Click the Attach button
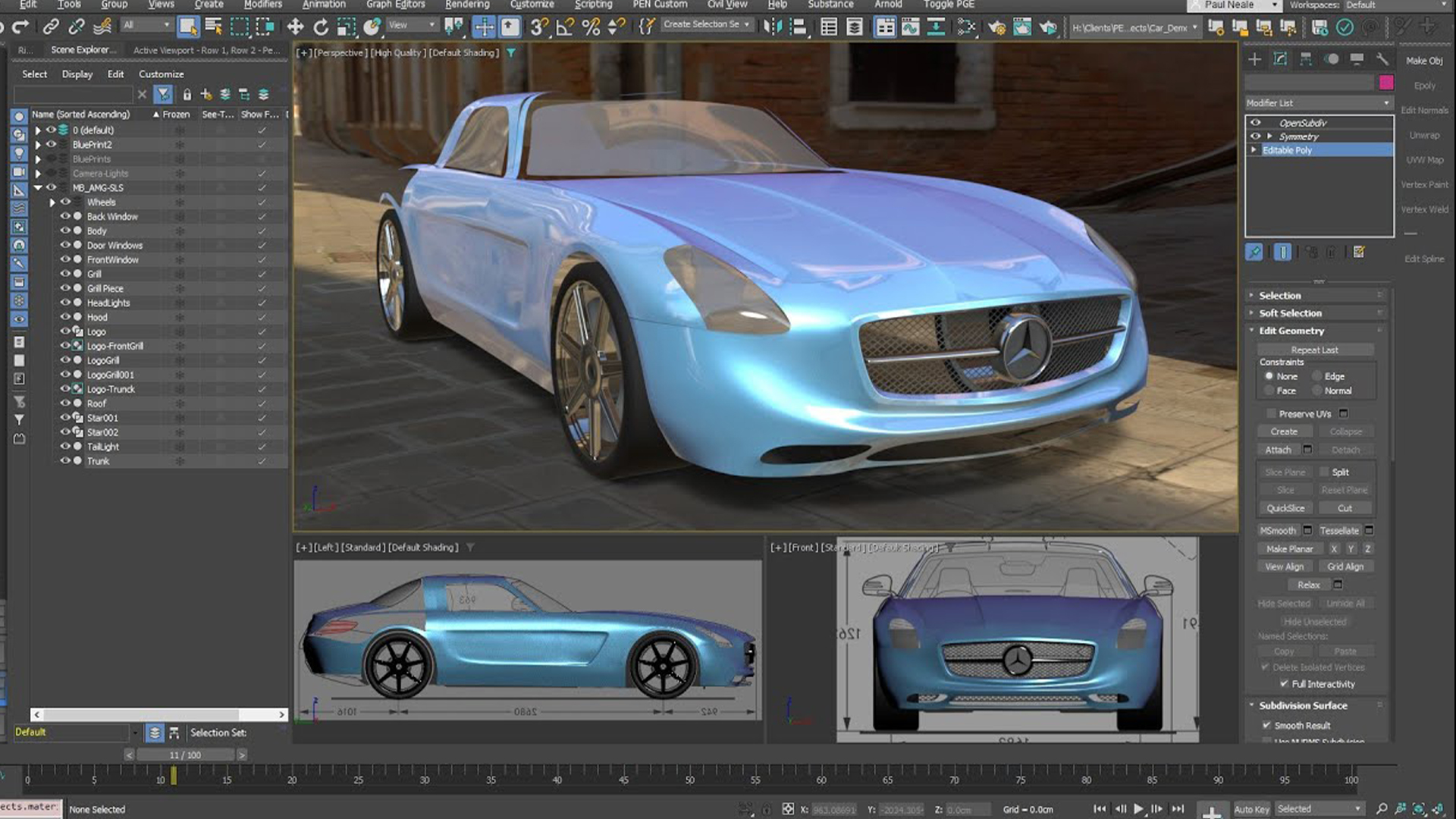The height and width of the screenshot is (819, 1456). click(1279, 450)
